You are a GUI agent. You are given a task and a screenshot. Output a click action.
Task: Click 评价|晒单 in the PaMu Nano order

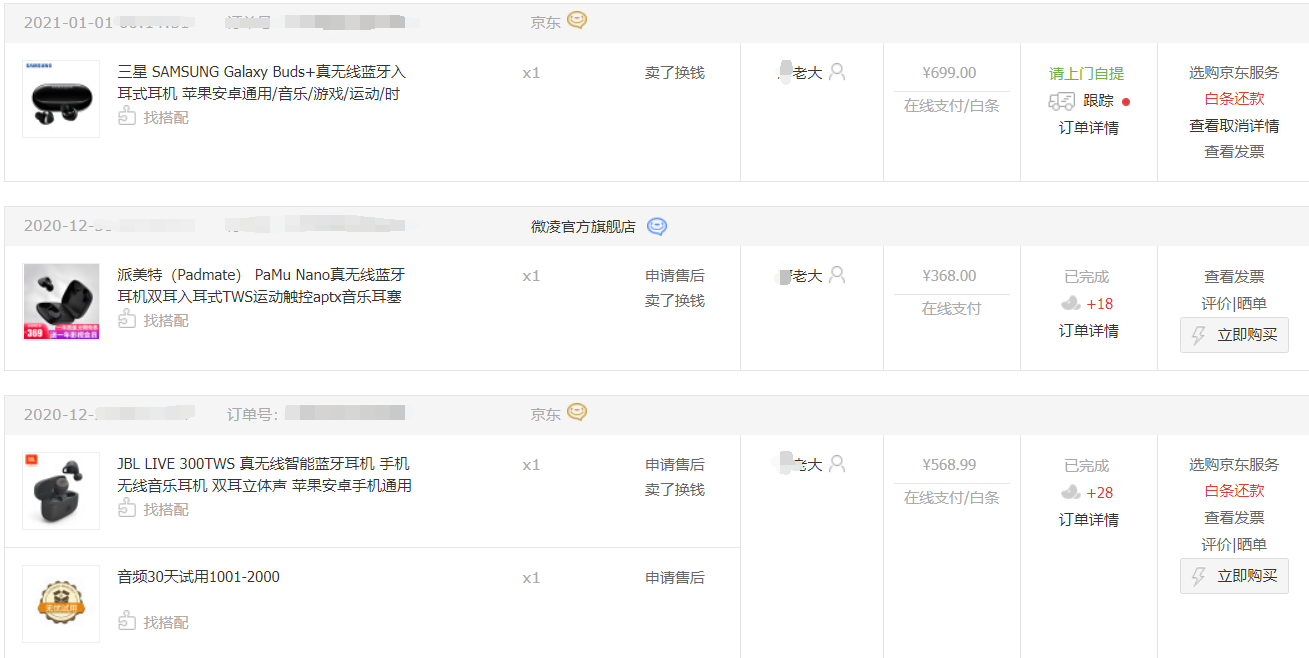1234,304
